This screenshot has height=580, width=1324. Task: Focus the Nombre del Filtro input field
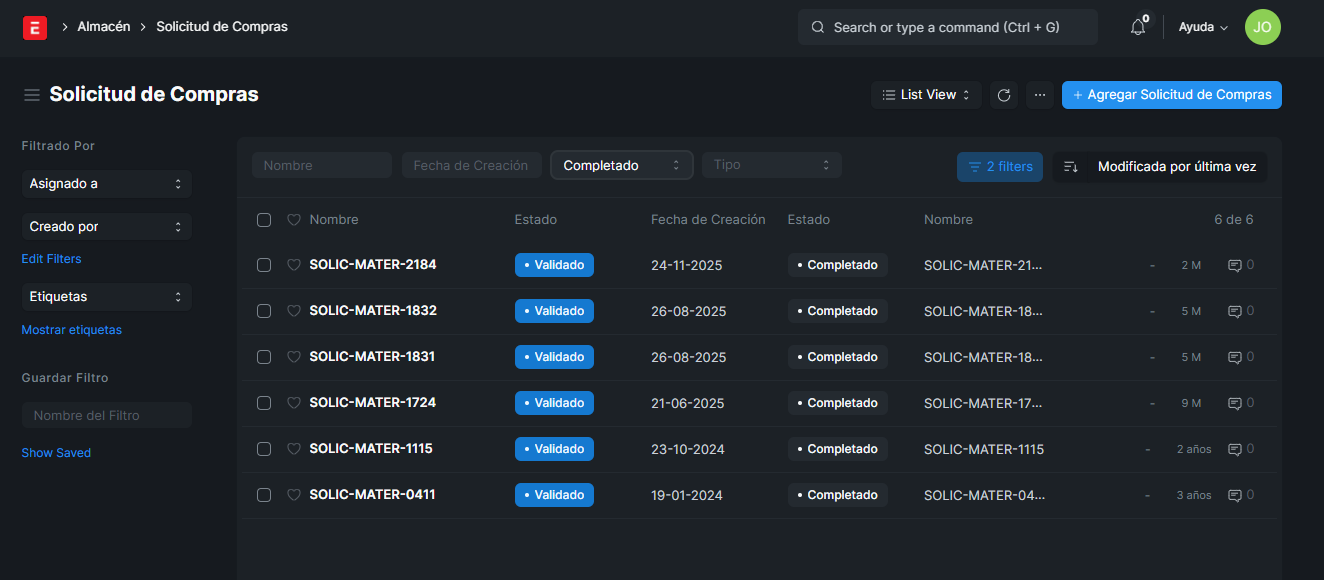(x=106, y=415)
